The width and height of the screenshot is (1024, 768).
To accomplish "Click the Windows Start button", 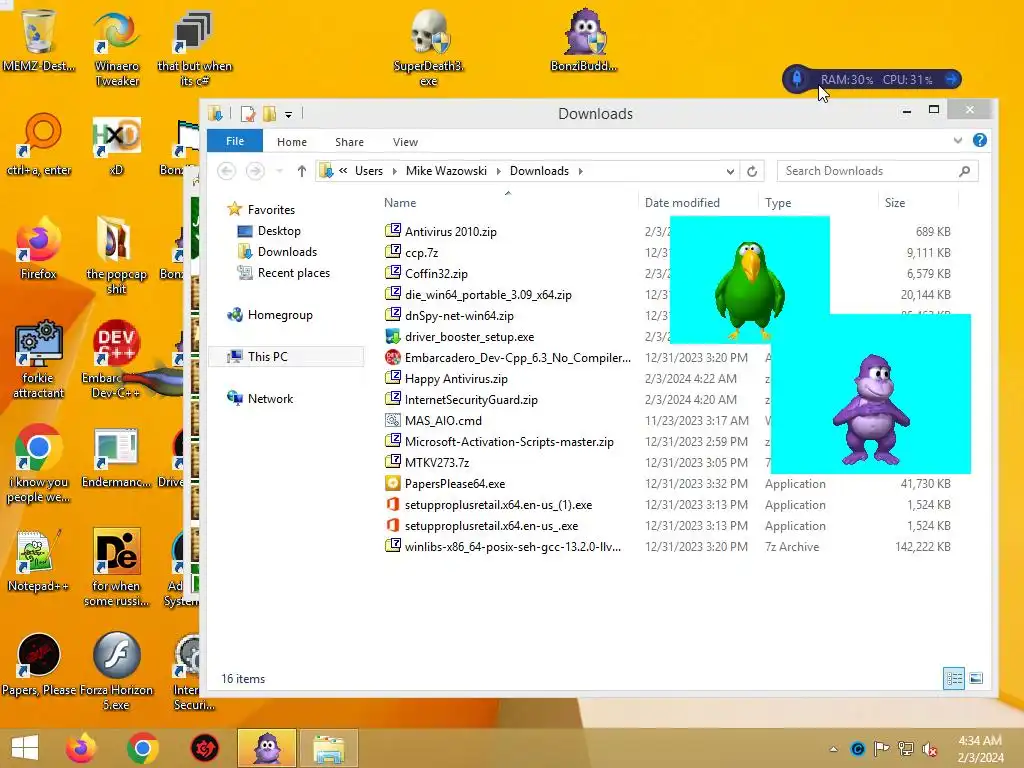I will (x=25, y=748).
